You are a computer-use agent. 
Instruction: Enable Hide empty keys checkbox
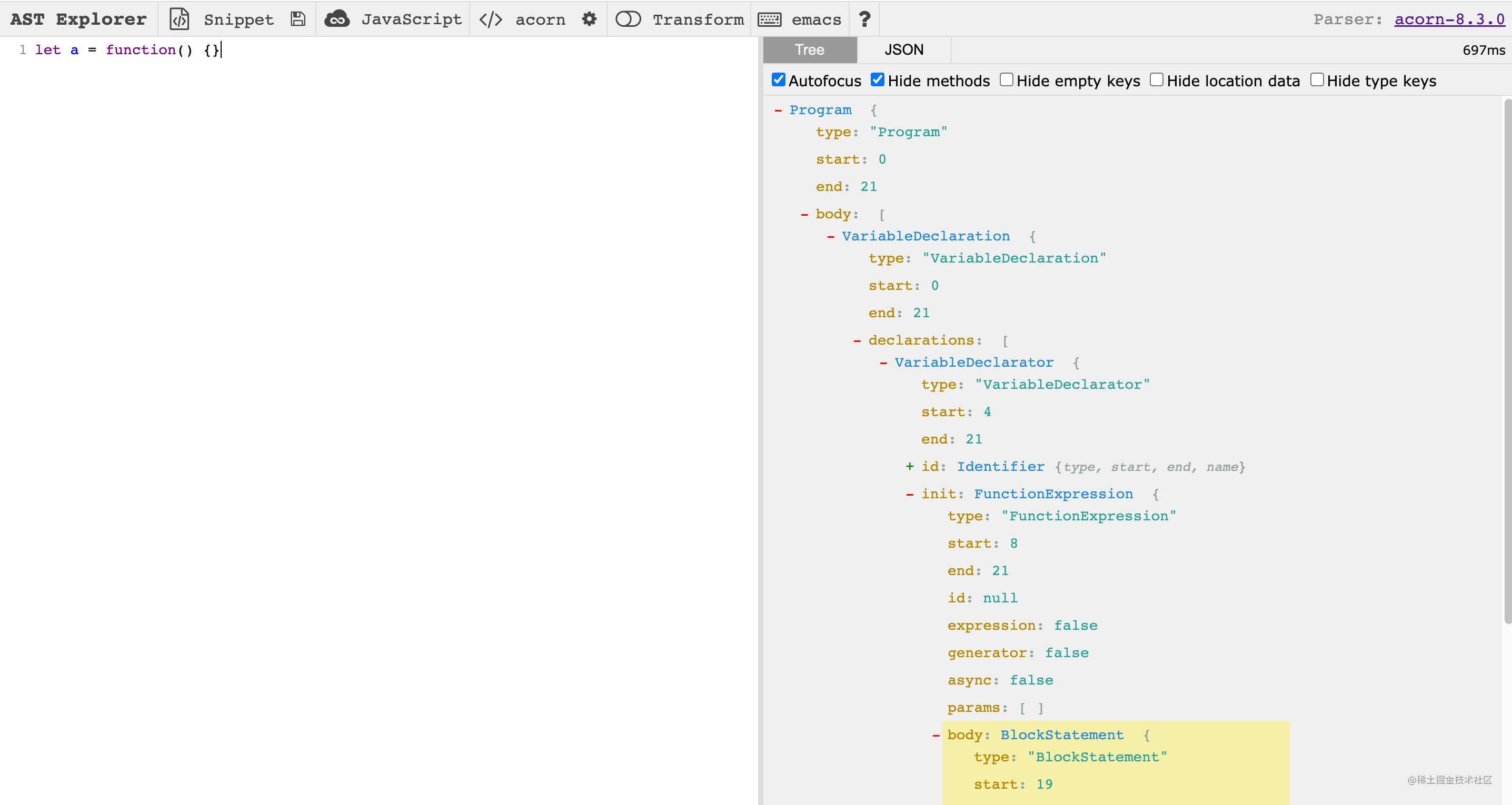[1006, 80]
